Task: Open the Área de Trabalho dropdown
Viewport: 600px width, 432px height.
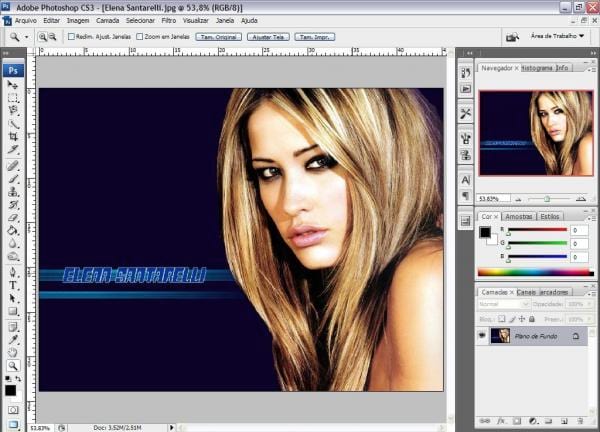Action: click(557, 36)
